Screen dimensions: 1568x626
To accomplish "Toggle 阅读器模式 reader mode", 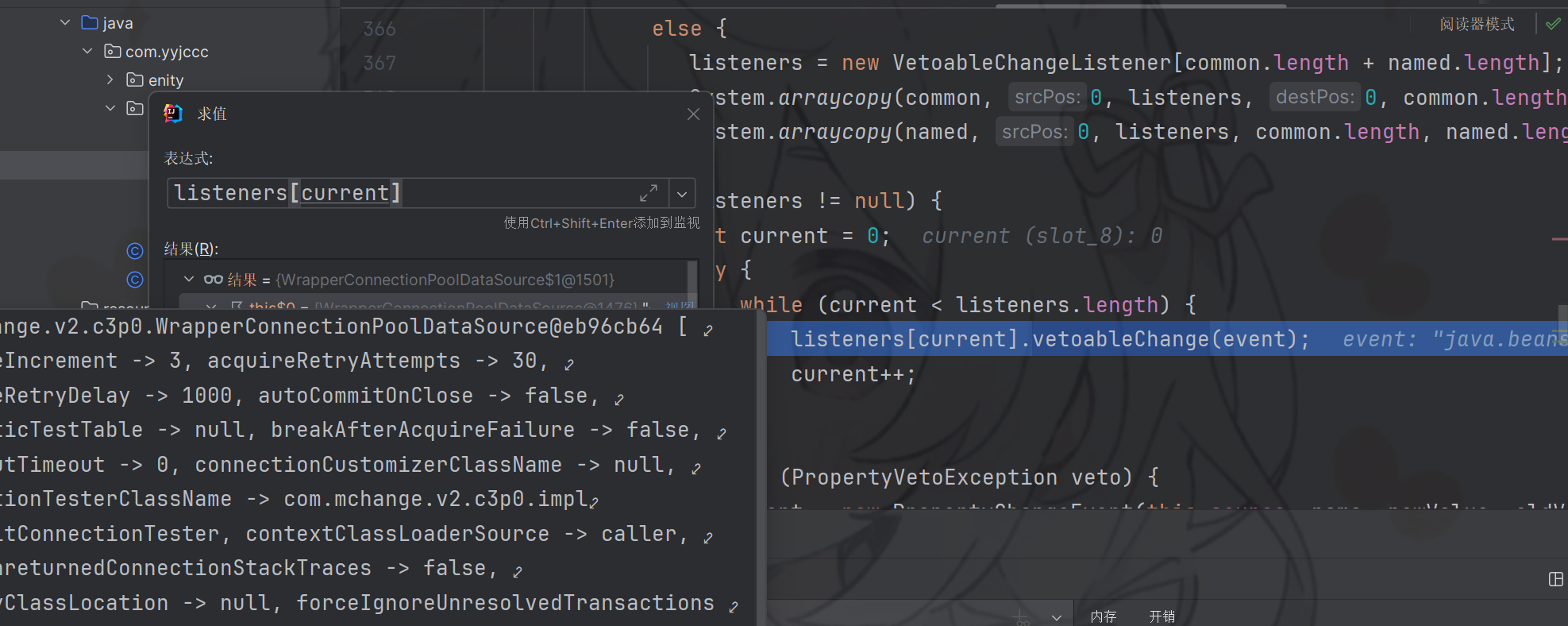I will (1477, 24).
